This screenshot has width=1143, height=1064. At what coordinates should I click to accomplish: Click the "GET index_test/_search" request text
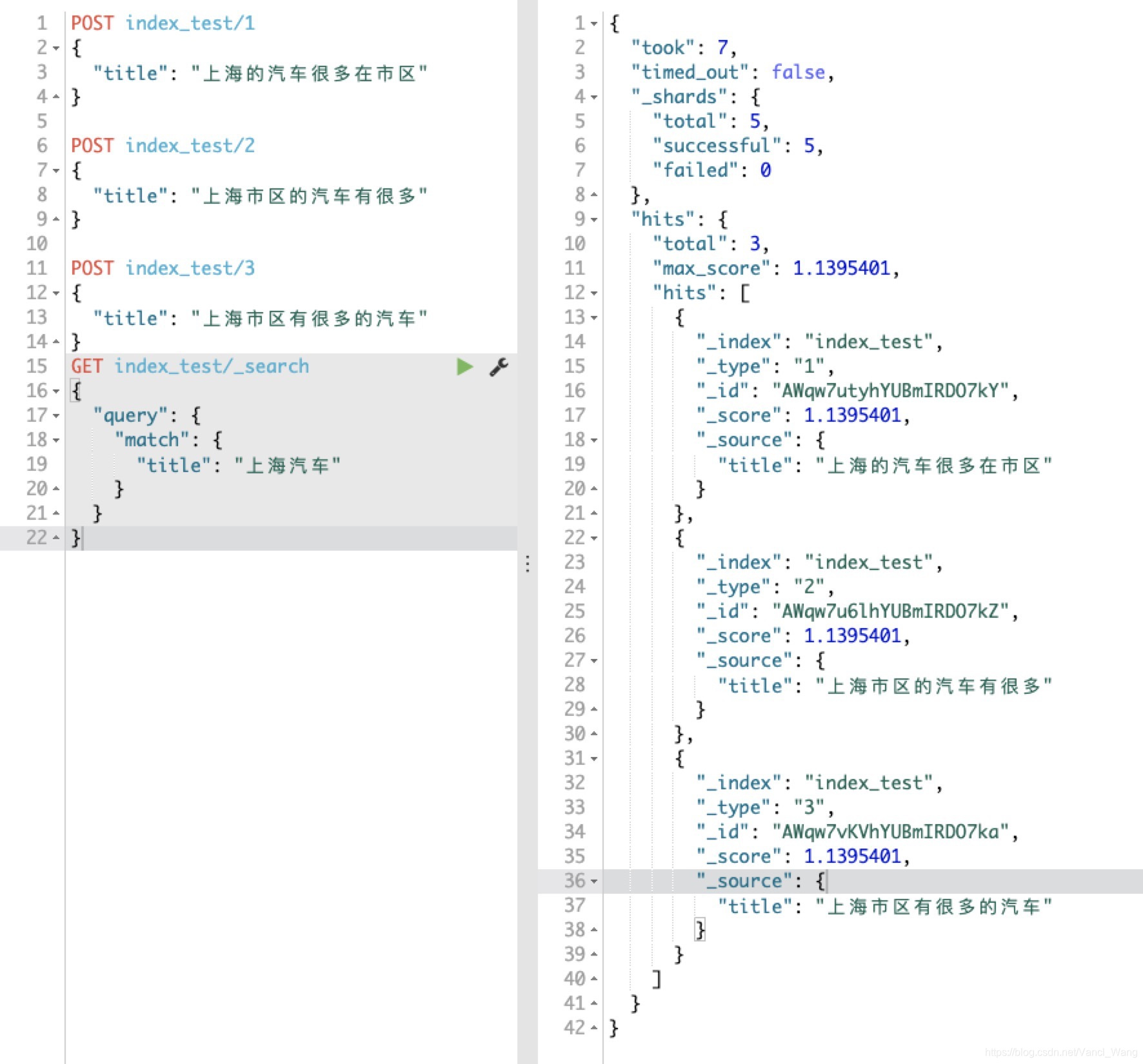pyautogui.click(x=190, y=366)
